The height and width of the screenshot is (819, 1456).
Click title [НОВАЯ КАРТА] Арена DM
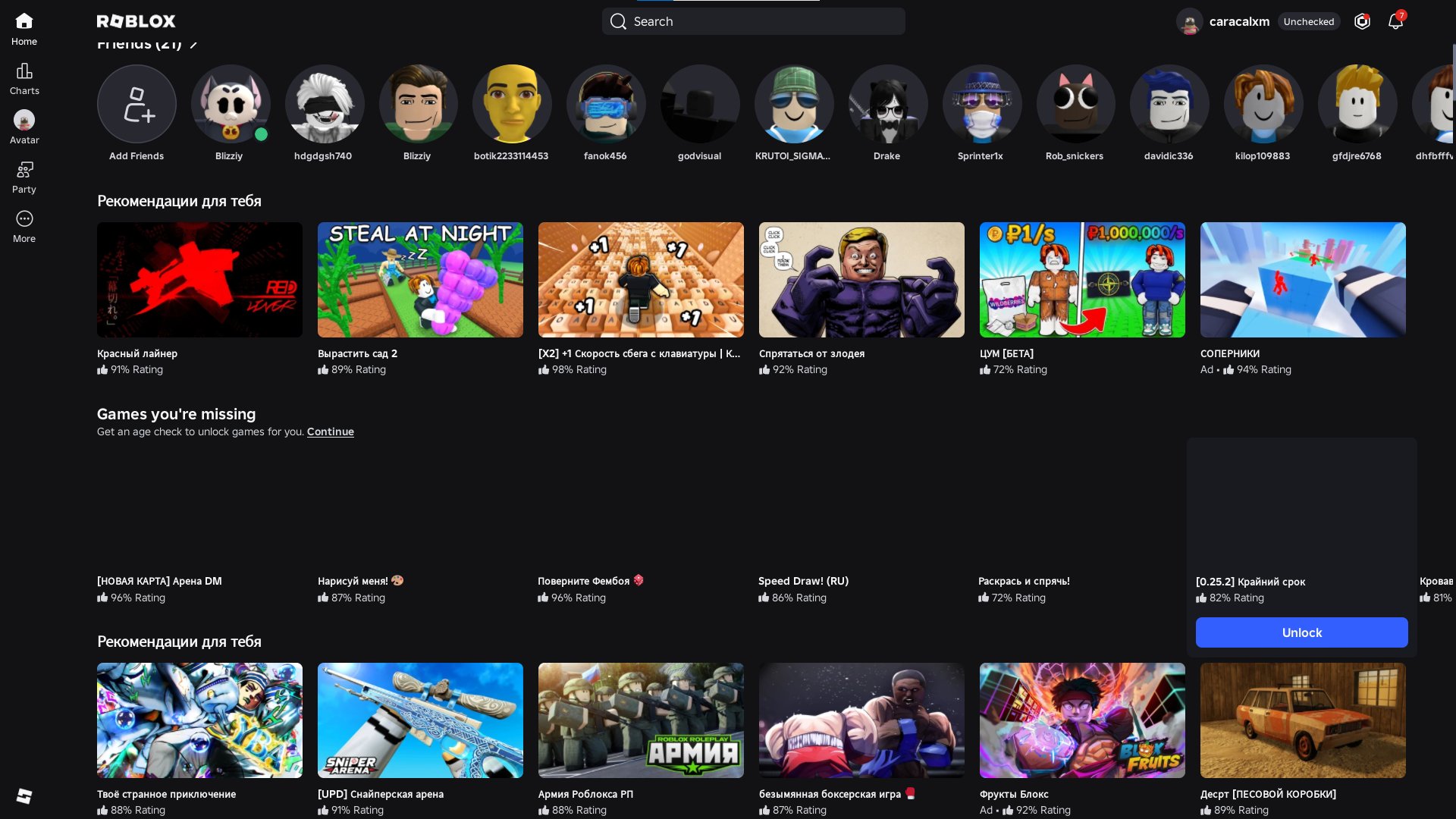tap(159, 581)
